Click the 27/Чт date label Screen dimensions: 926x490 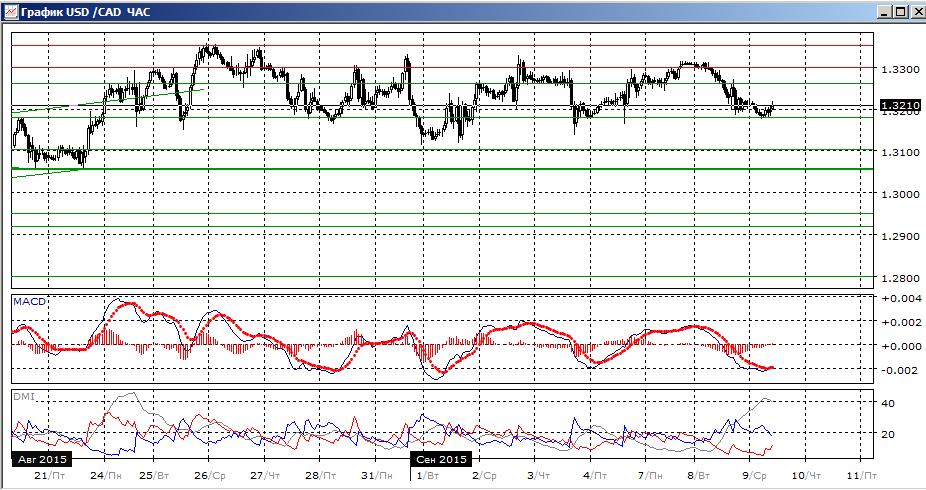(265, 475)
